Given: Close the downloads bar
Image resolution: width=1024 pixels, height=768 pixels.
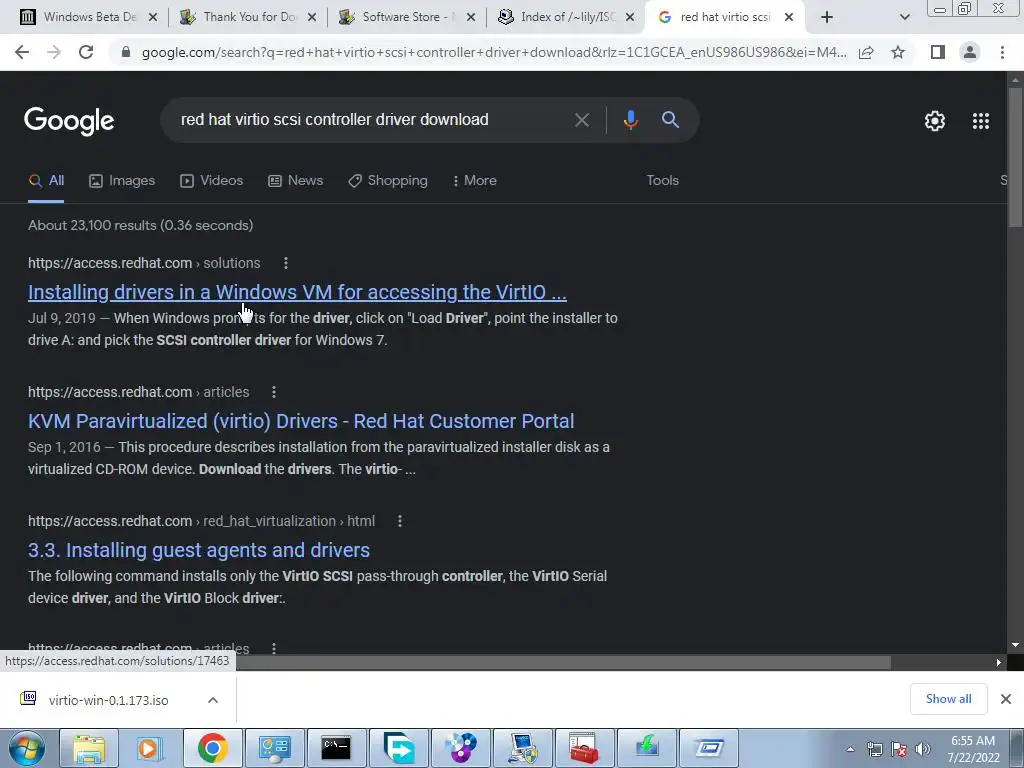Looking at the screenshot, I should click(x=1006, y=699).
